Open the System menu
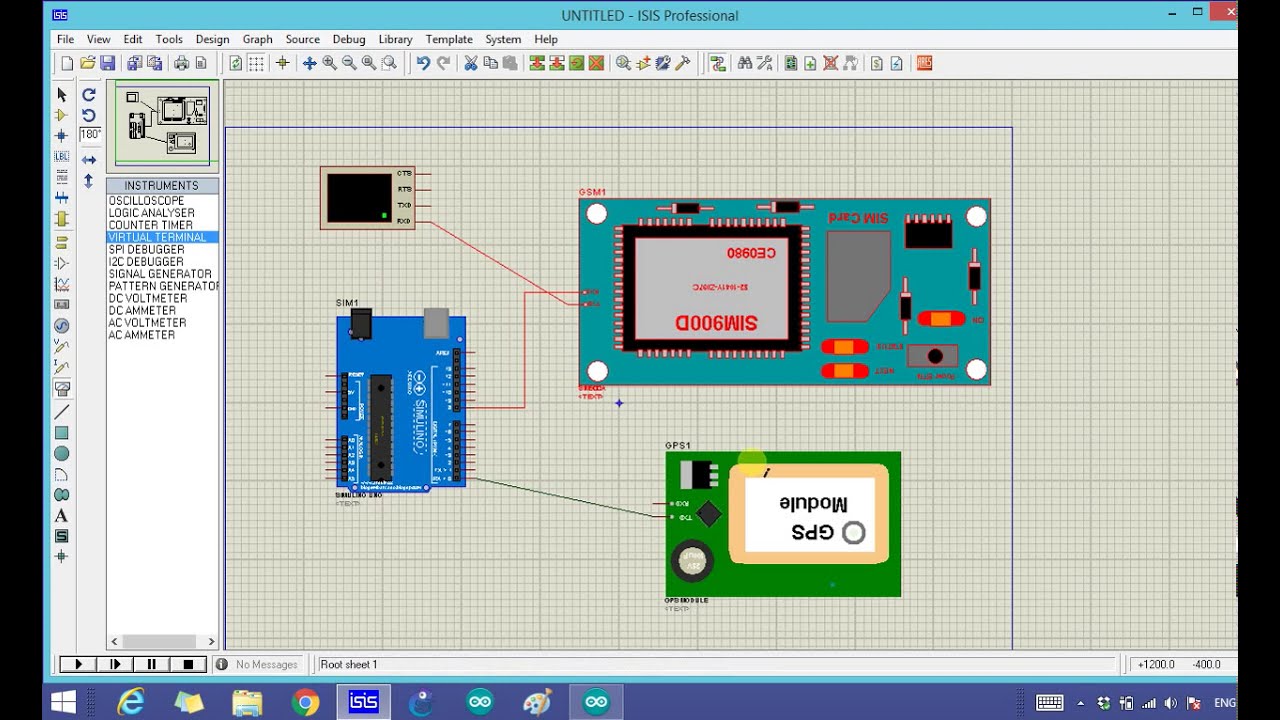Image resolution: width=1280 pixels, height=720 pixels. pyautogui.click(x=503, y=39)
